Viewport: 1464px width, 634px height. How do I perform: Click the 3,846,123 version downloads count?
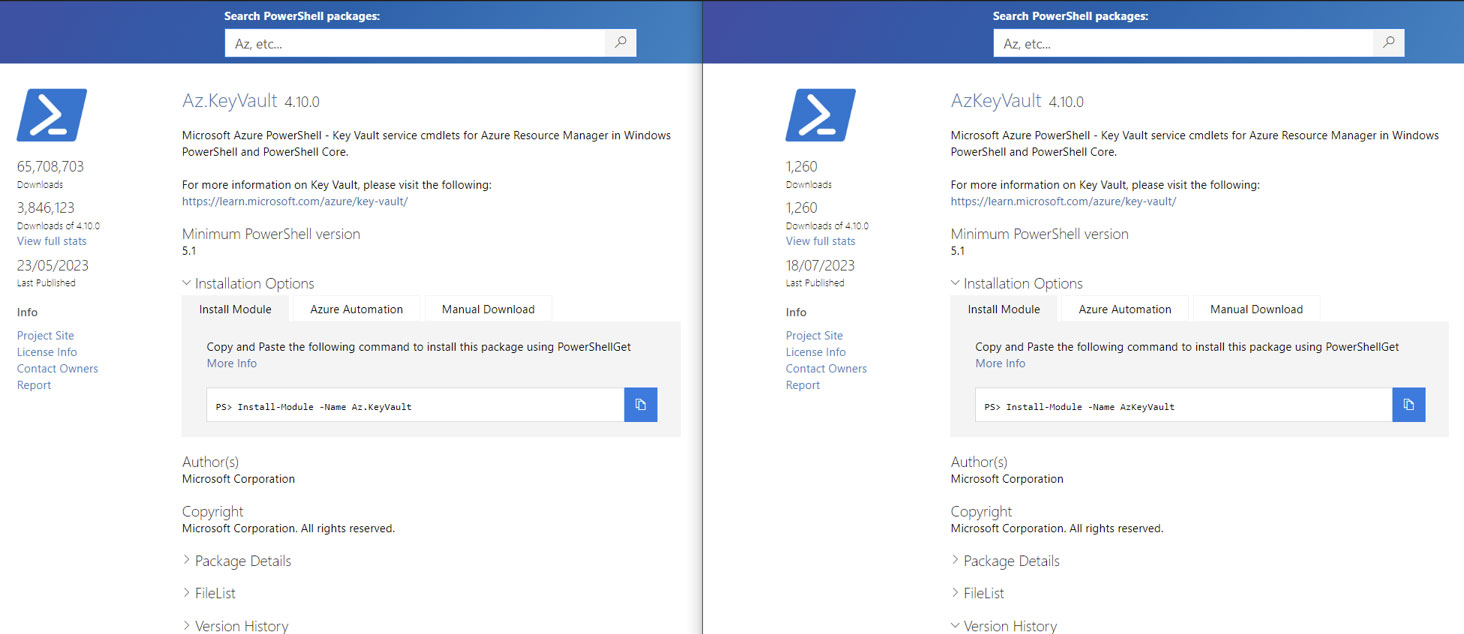click(46, 208)
